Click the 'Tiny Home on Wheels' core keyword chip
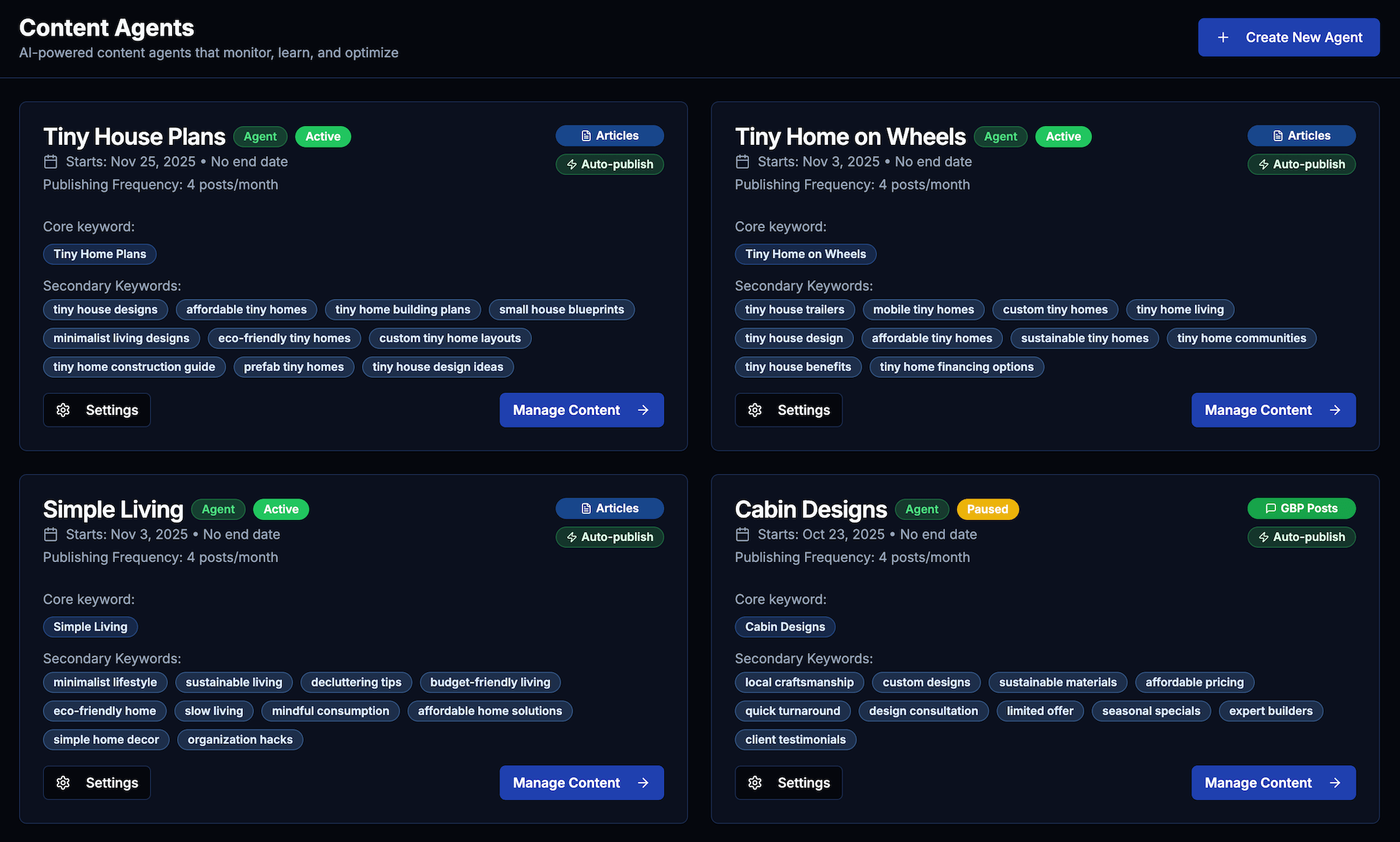 click(x=805, y=254)
